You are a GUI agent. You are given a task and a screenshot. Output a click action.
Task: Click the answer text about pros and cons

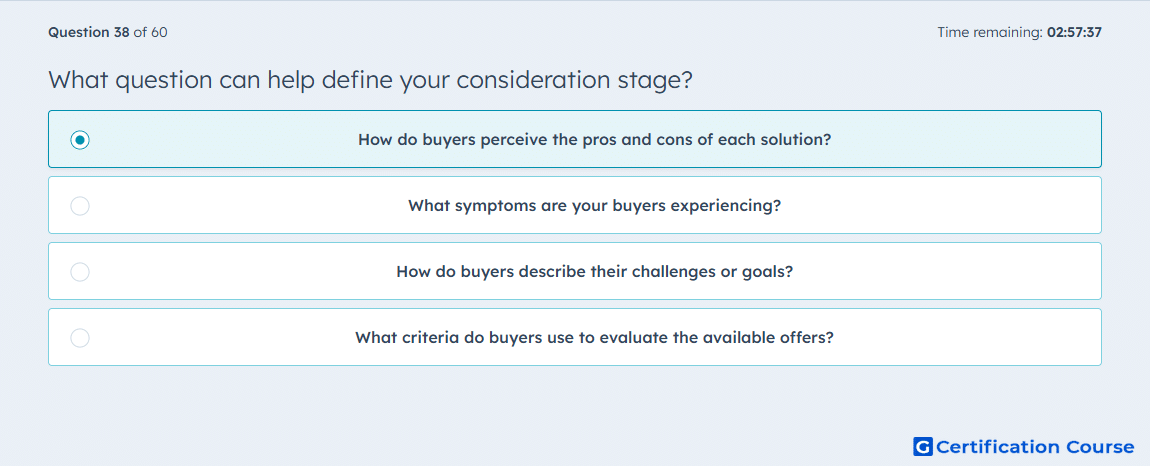(x=594, y=140)
